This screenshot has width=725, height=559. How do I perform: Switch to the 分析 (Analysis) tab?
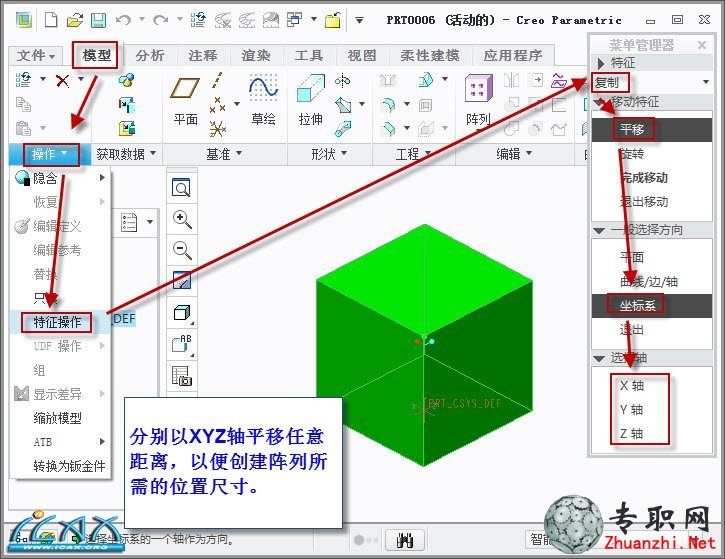coord(150,56)
